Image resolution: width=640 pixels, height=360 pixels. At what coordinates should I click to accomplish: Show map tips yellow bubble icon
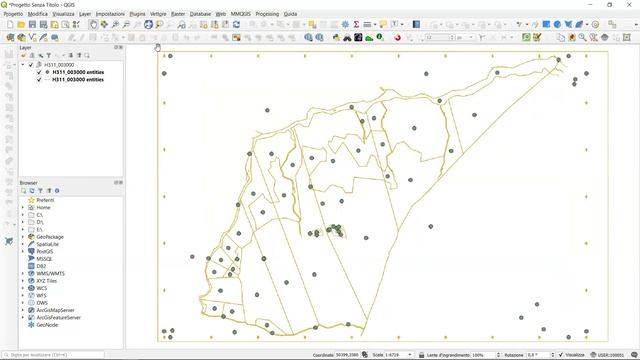click(383, 24)
